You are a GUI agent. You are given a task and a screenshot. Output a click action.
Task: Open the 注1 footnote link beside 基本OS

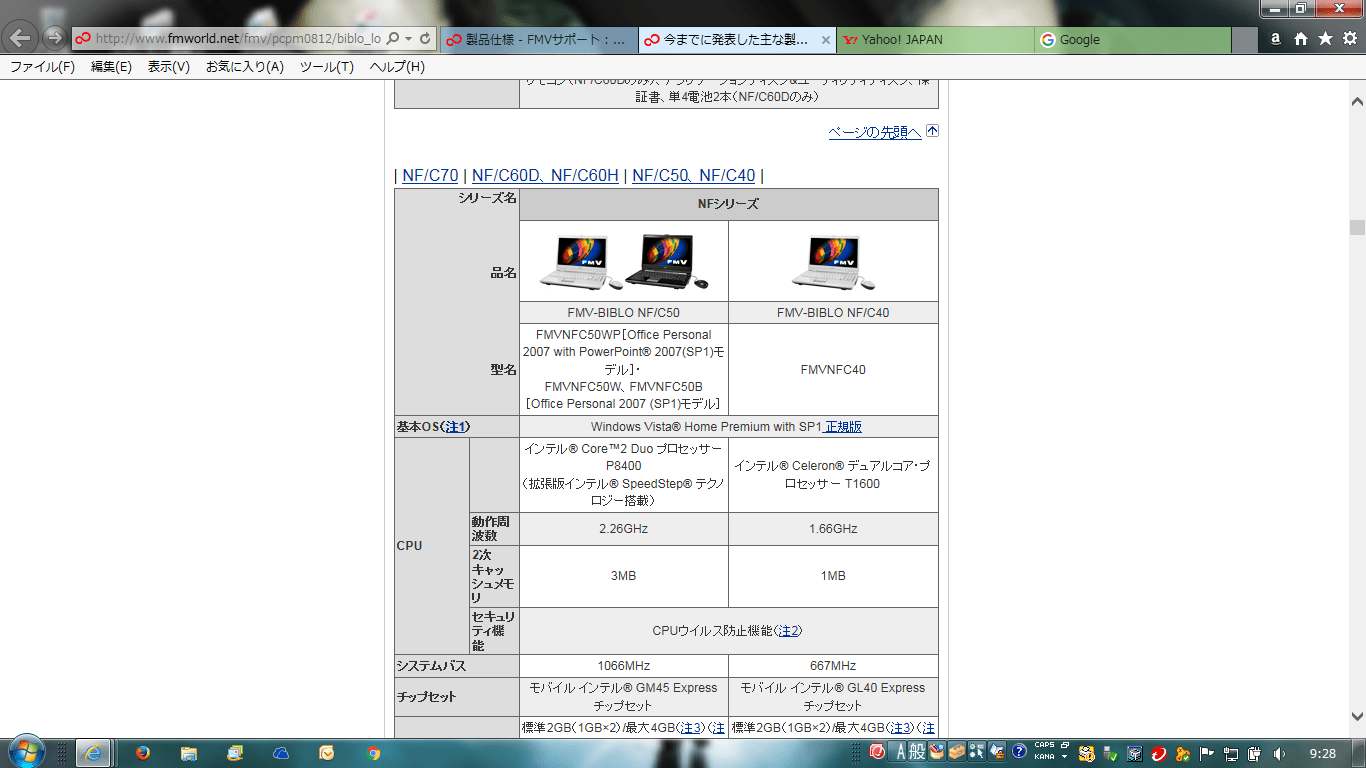(455, 427)
